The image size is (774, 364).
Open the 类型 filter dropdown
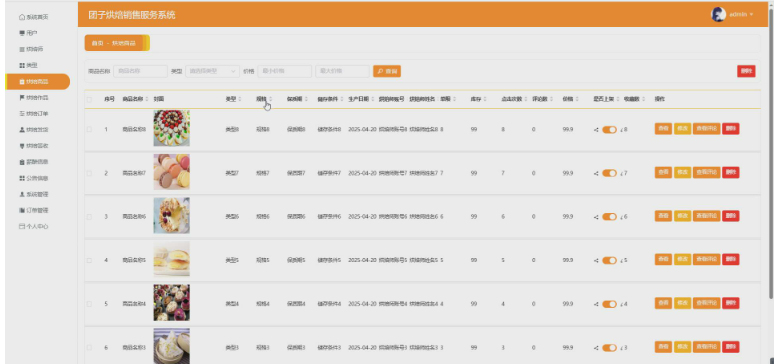[212, 71]
